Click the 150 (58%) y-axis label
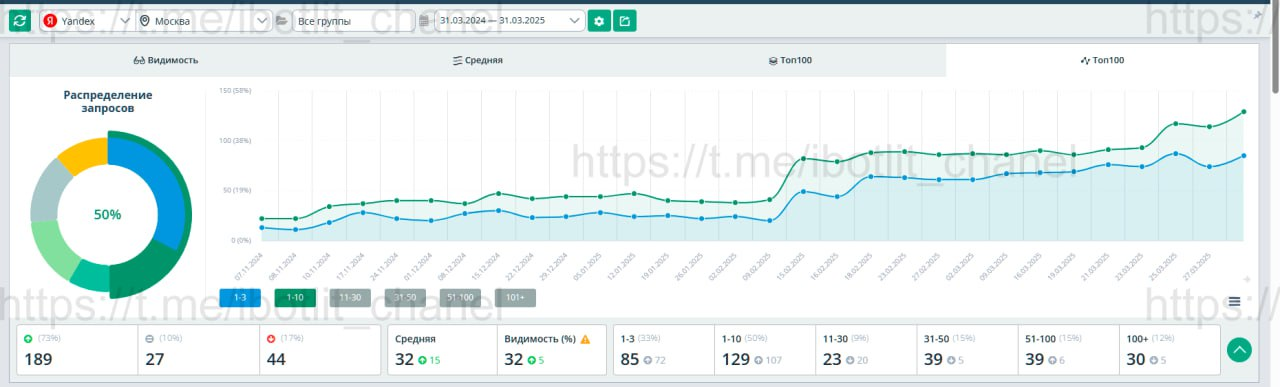1280x387 pixels. click(x=235, y=91)
